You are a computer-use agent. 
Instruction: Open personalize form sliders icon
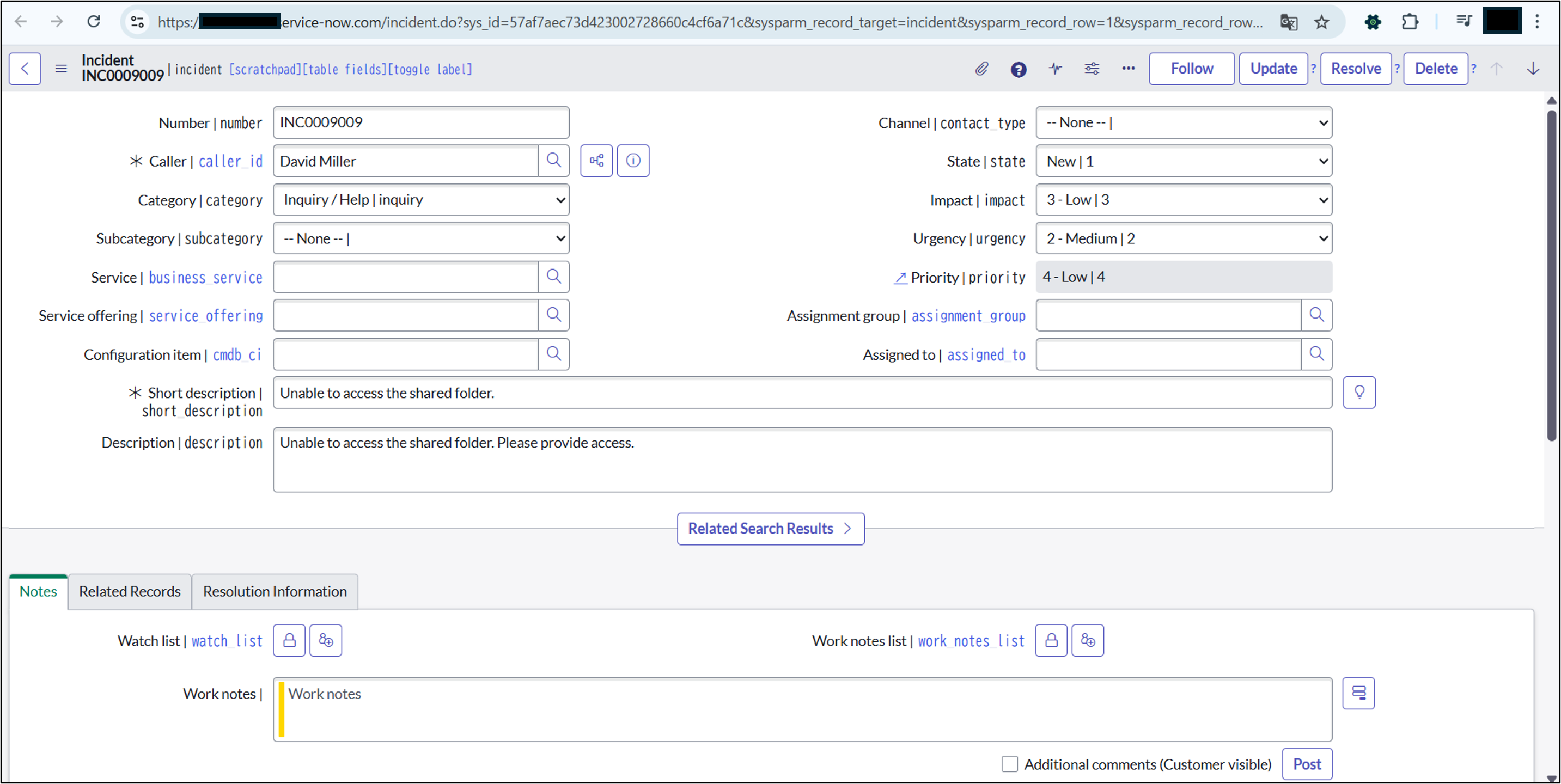(x=1092, y=69)
